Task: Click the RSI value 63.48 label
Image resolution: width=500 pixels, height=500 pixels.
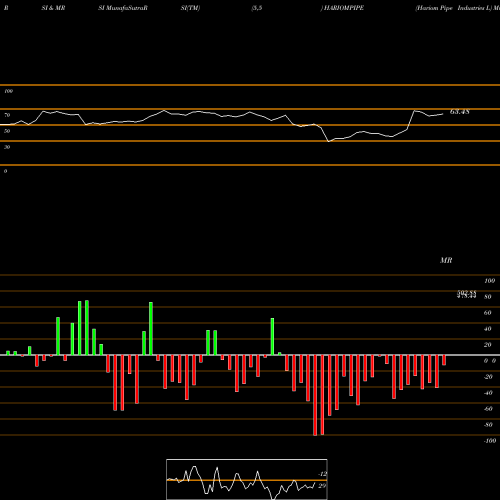Action: click(460, 112)
